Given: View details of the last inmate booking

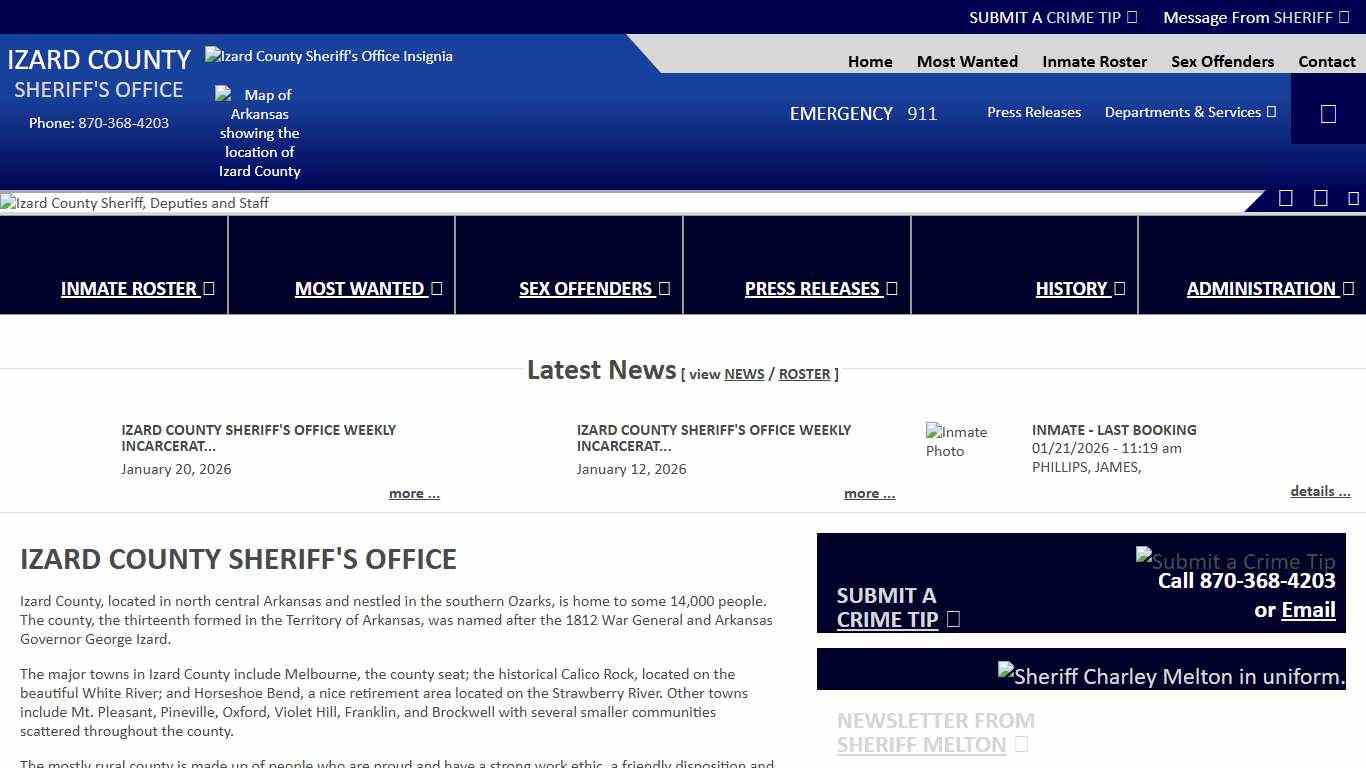Looking at the screenshot, I should click(1320, 491).
